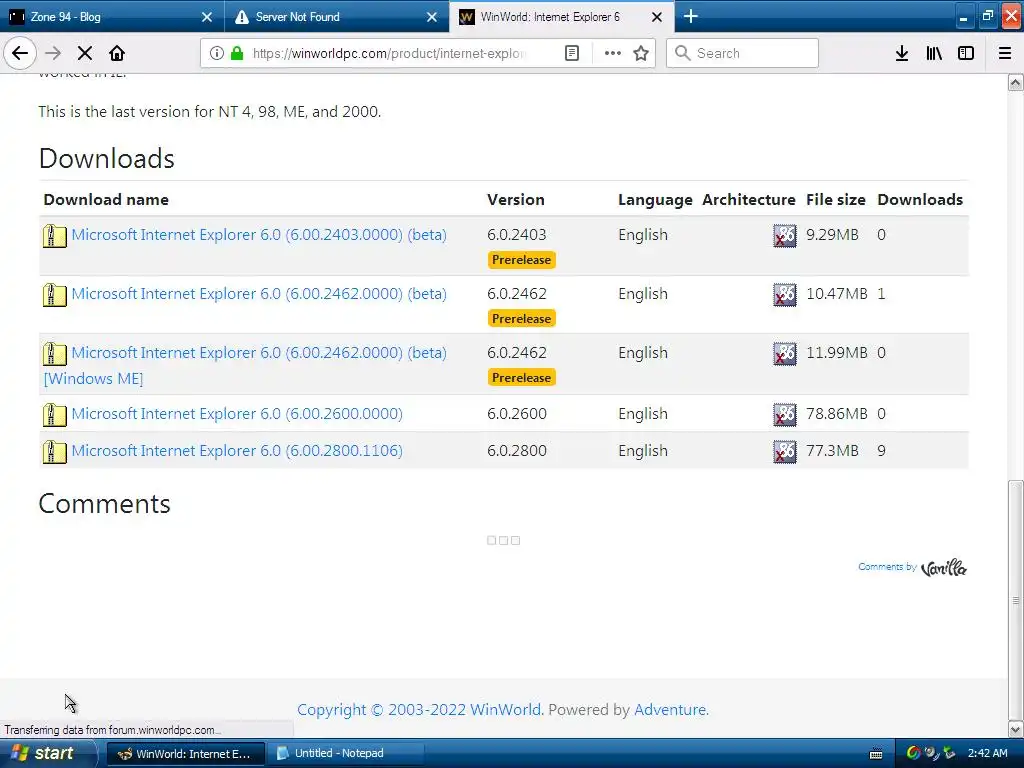Click the green padlock security icon
Viewport: 1024px width, 768px height.
[237, 53]
